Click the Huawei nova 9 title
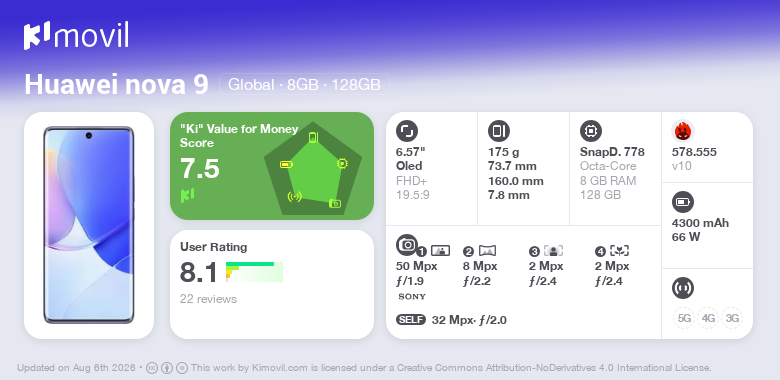The image size is (780, 380). 116,85
